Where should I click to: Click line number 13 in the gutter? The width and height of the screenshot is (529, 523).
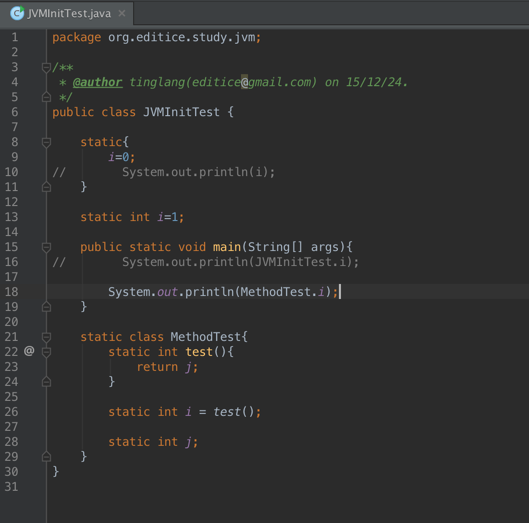coord(11,217)
